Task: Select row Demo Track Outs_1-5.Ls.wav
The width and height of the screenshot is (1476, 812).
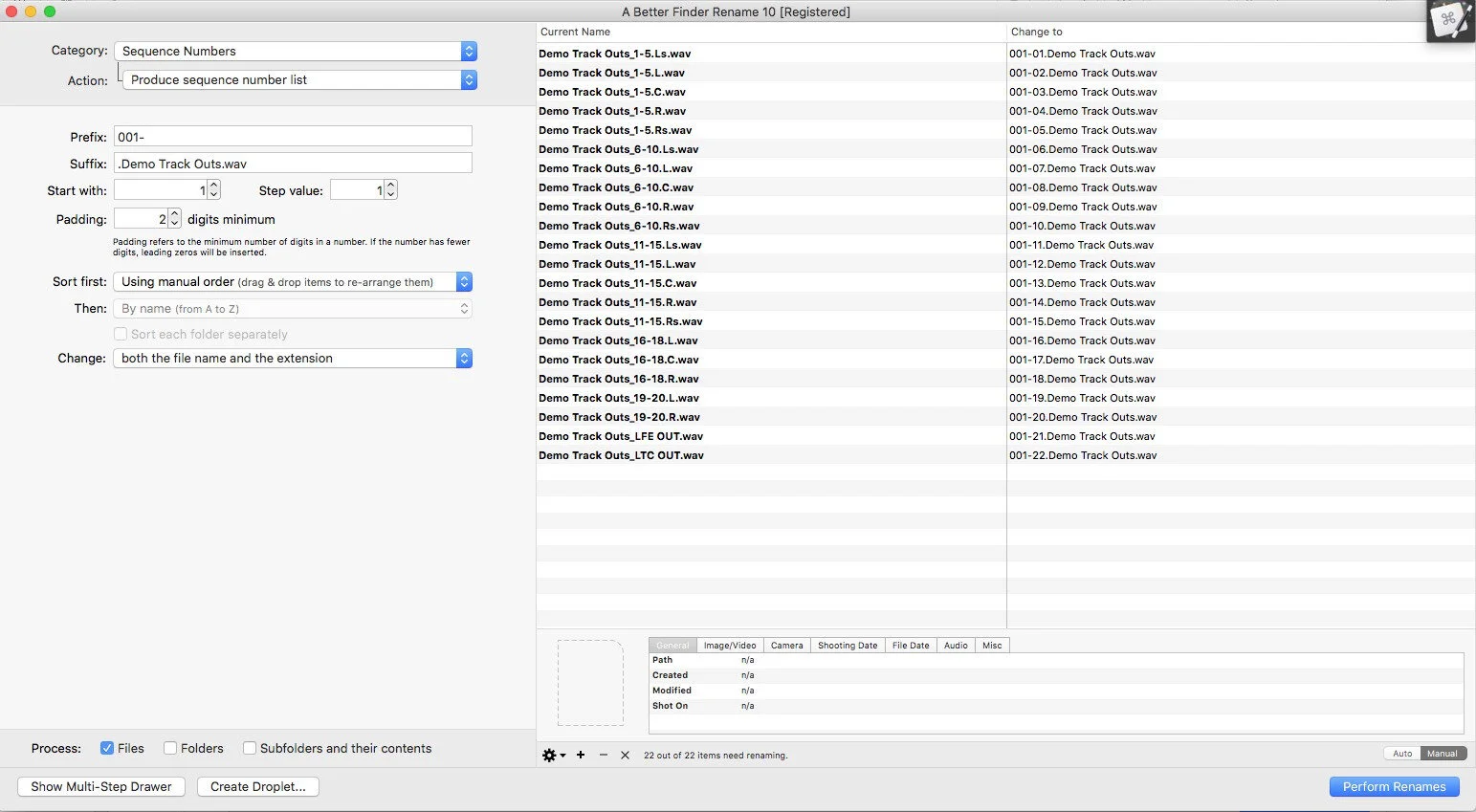Action: click(770, 54)
